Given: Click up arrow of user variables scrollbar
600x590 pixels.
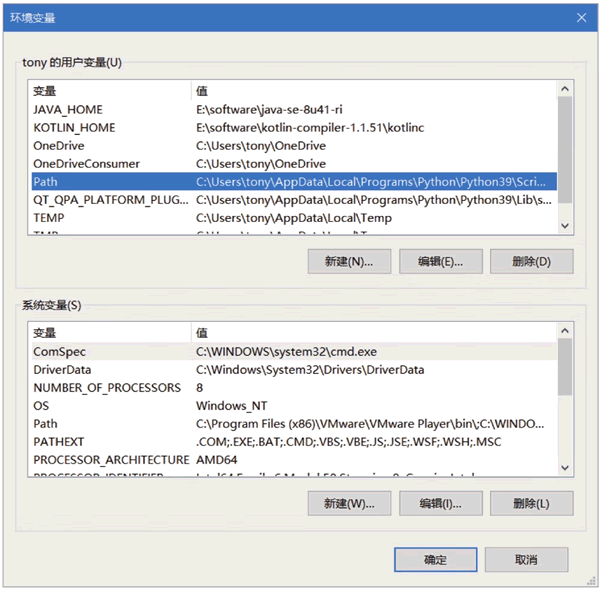Looking at the screenshot, I should pos(565,89).
